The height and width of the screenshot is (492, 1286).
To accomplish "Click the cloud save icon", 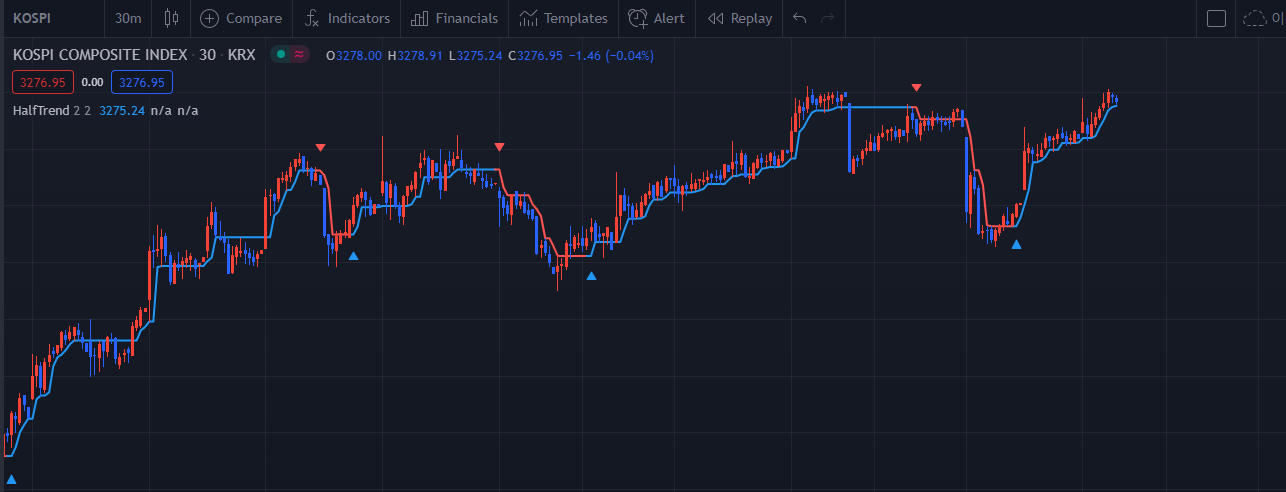I will tap(1254, 18).
